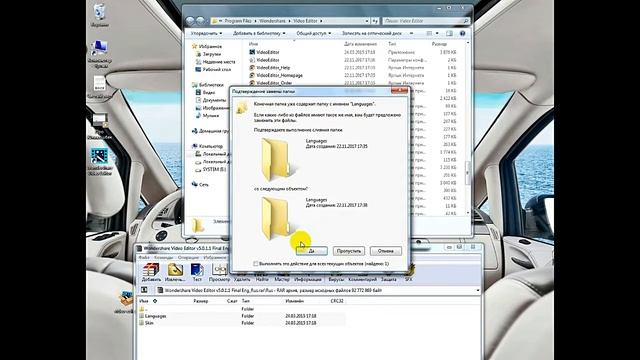Open the Файл menu in WinRAR
The image size is (640, 360).
tap(144, 258)
